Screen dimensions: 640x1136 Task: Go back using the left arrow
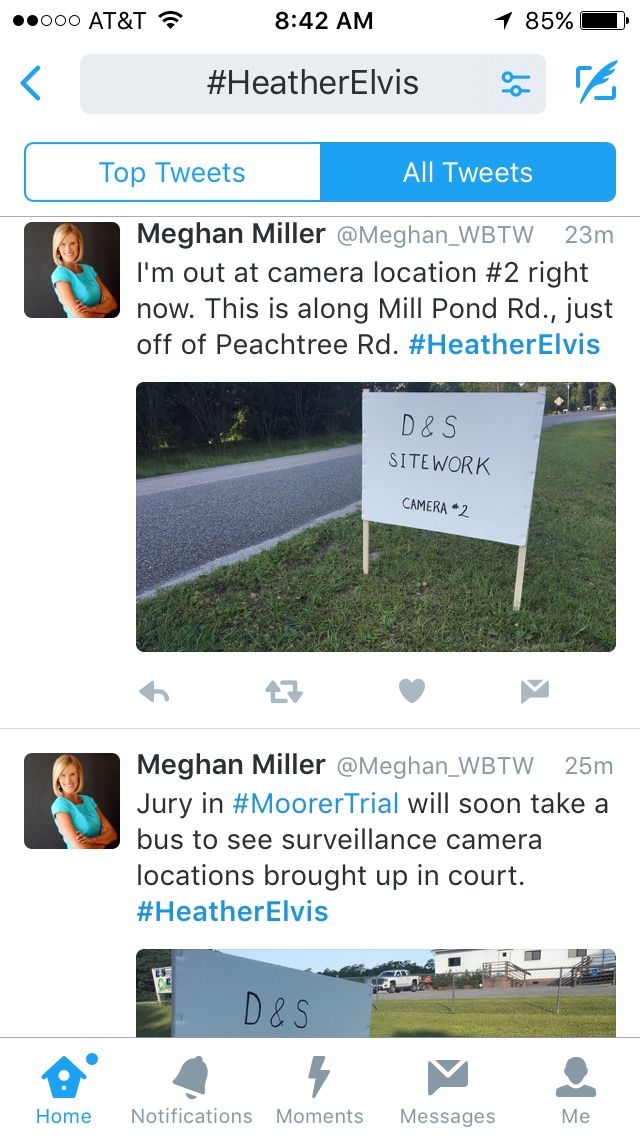click(30, 83)
